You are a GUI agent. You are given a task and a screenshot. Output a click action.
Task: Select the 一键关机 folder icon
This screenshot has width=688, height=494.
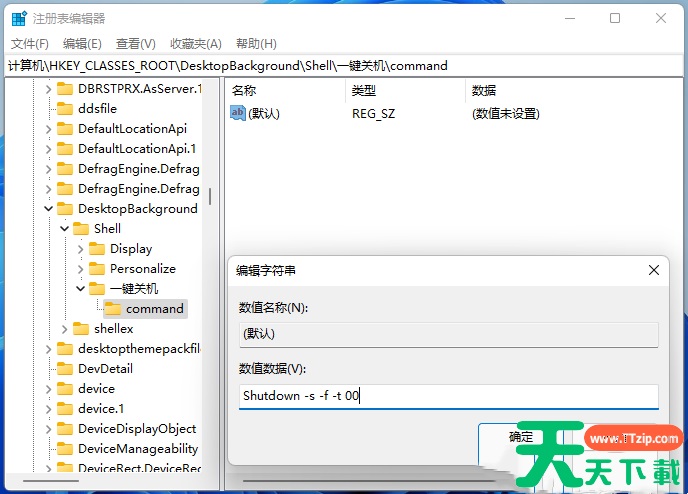coord(97,289)
